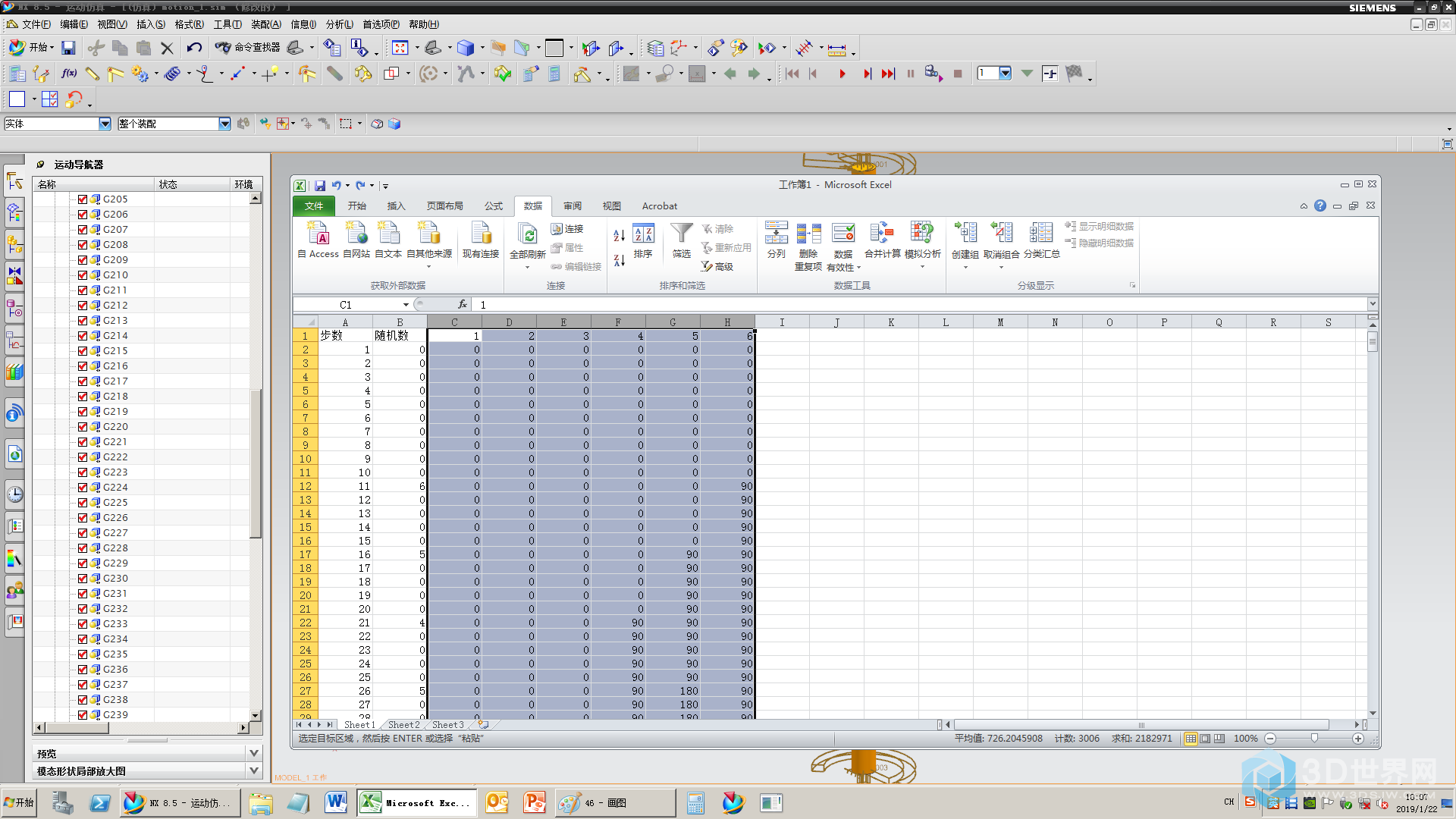
Task: Click navigator vertical scrollbar thumb
Action: pos(256,463)
